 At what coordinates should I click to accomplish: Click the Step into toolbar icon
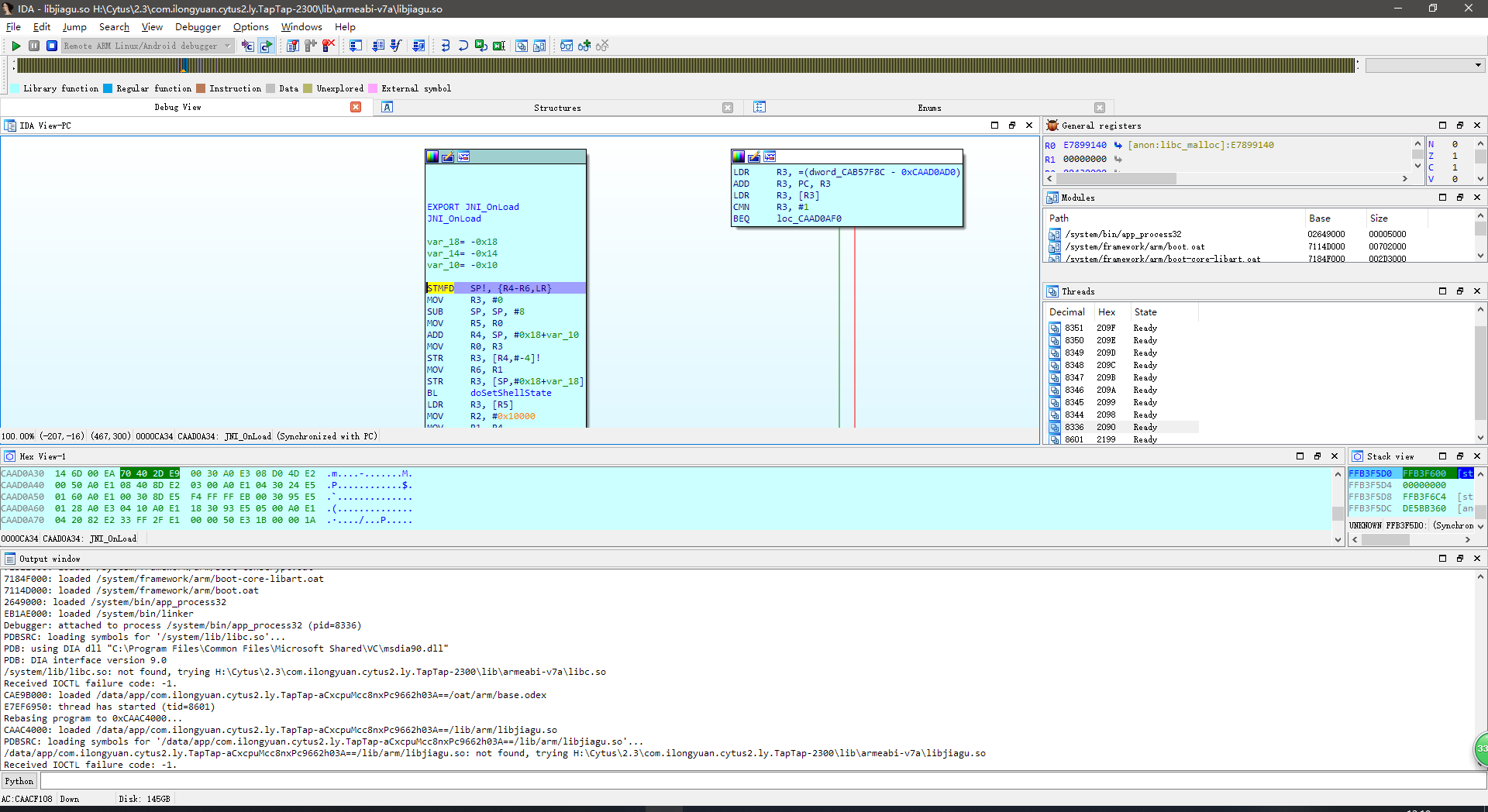[446, 46]
